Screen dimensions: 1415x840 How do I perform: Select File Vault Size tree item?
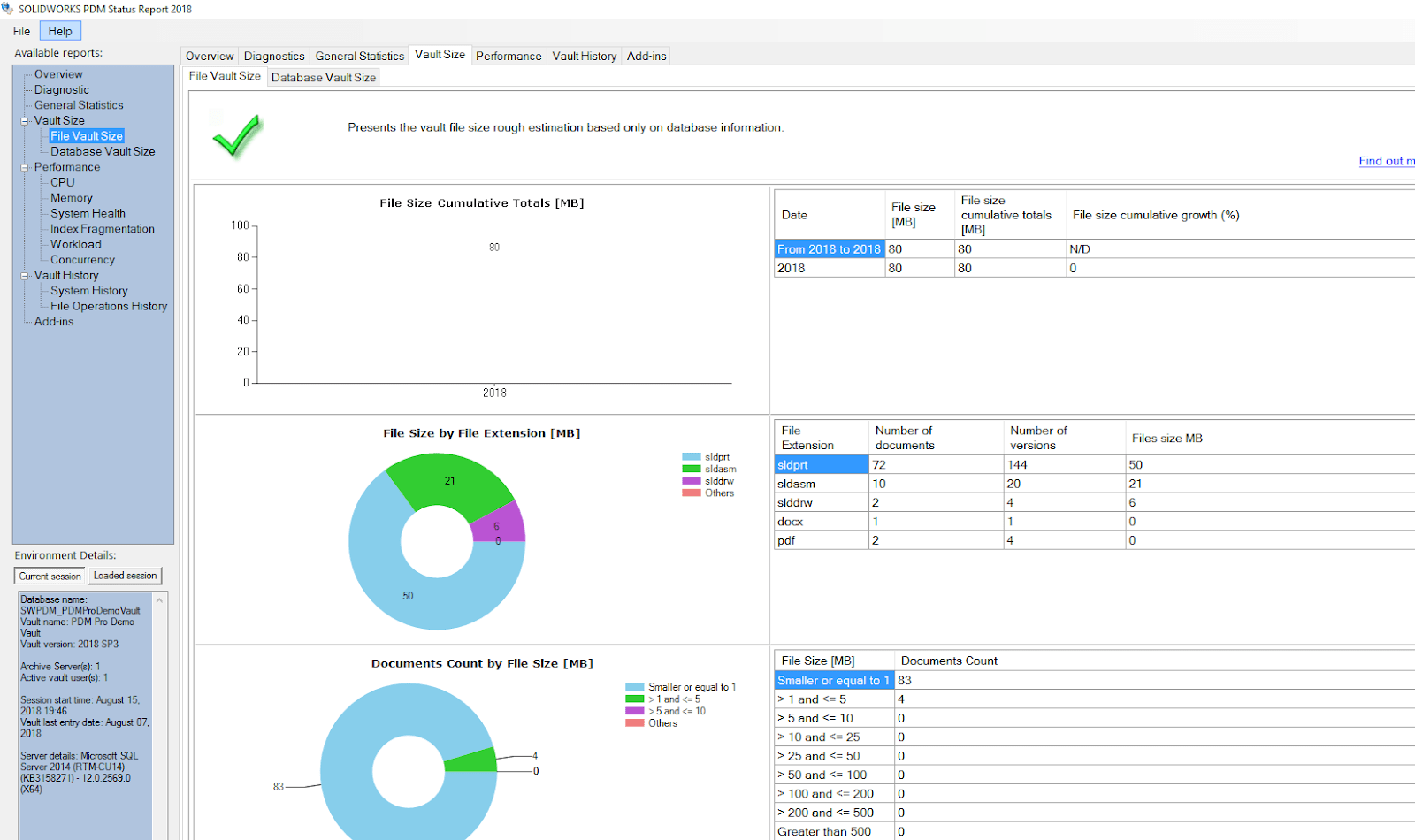(87, 136)
